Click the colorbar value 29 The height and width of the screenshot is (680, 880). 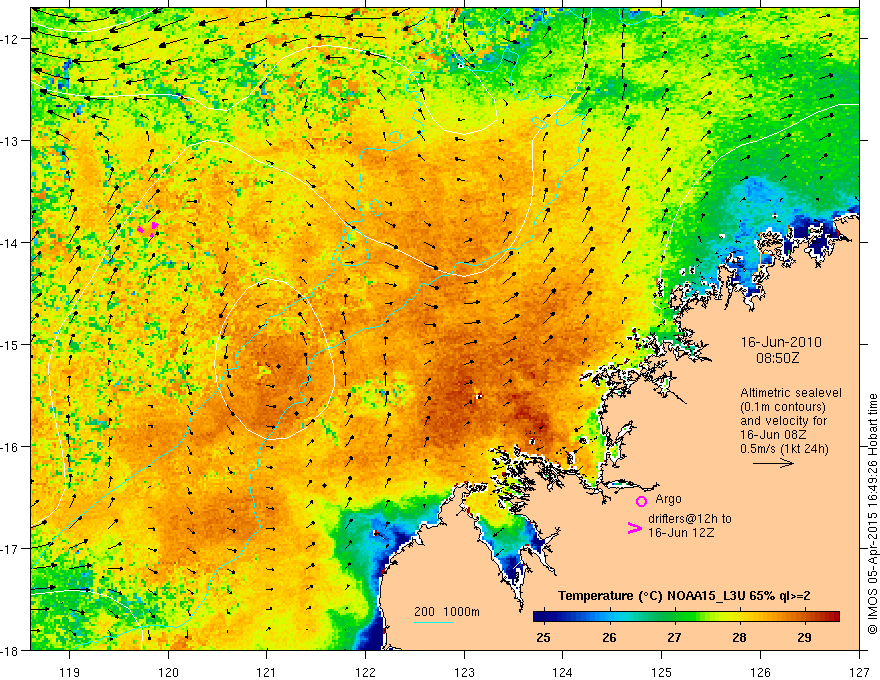pos(804,637)
